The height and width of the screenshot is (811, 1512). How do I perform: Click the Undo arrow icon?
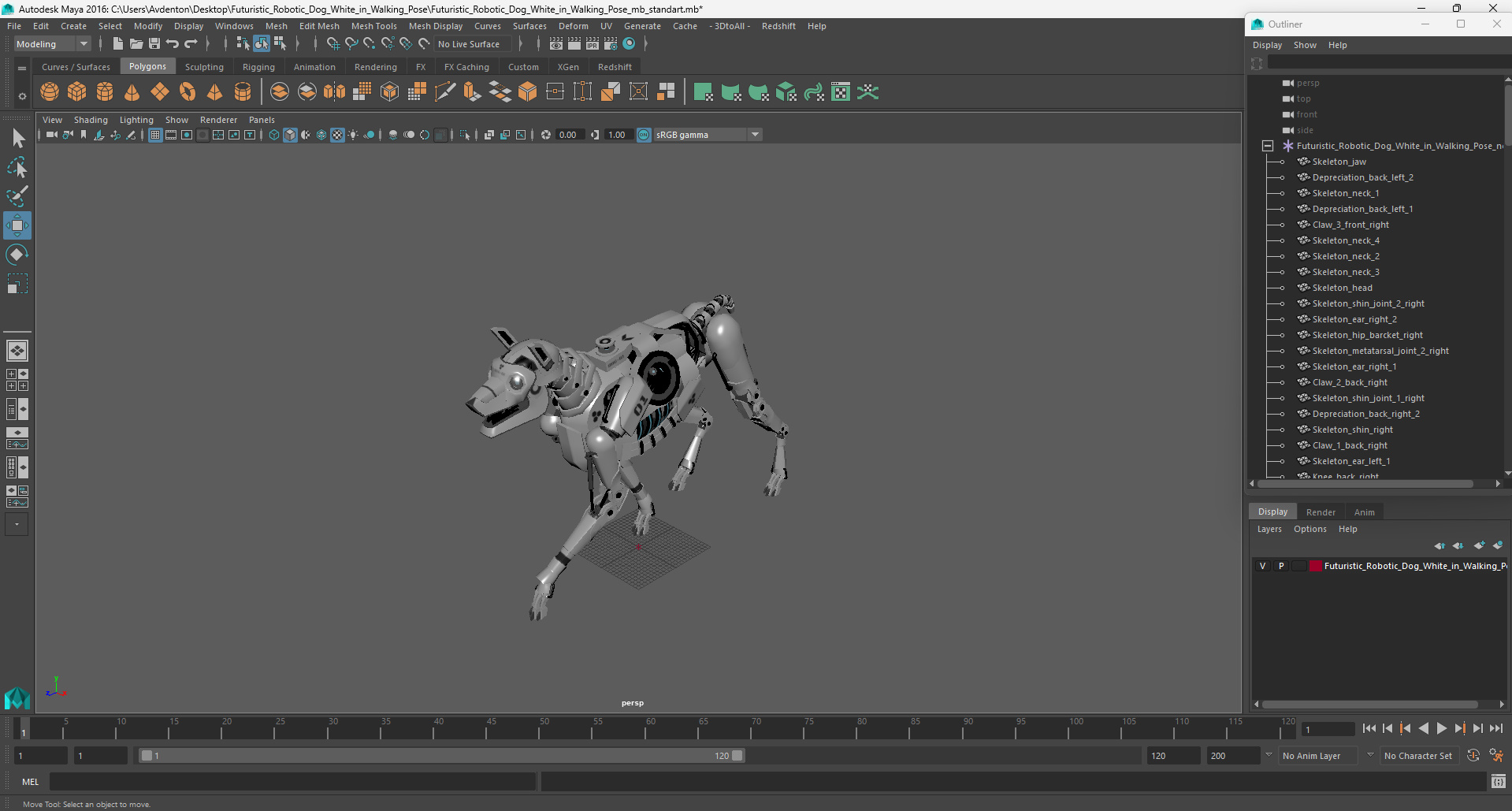click(x=173, y=44)
